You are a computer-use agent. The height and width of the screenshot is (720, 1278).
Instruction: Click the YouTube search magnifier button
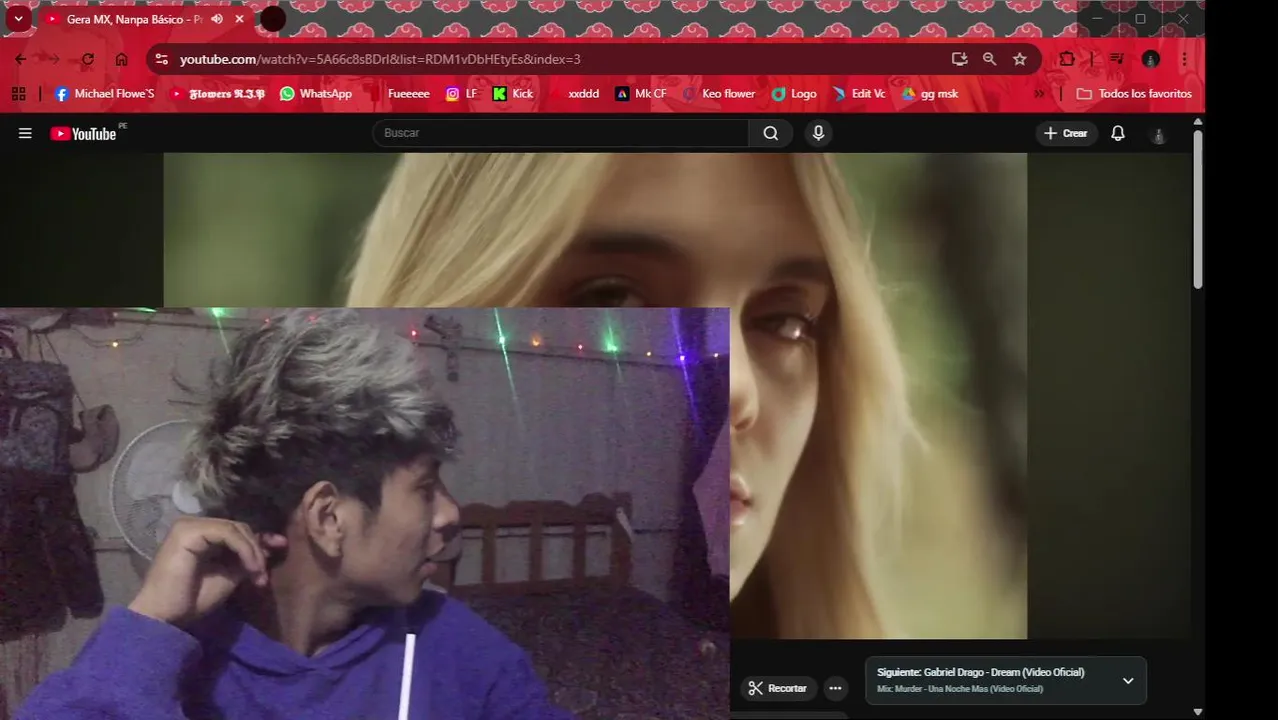[771, 133]
